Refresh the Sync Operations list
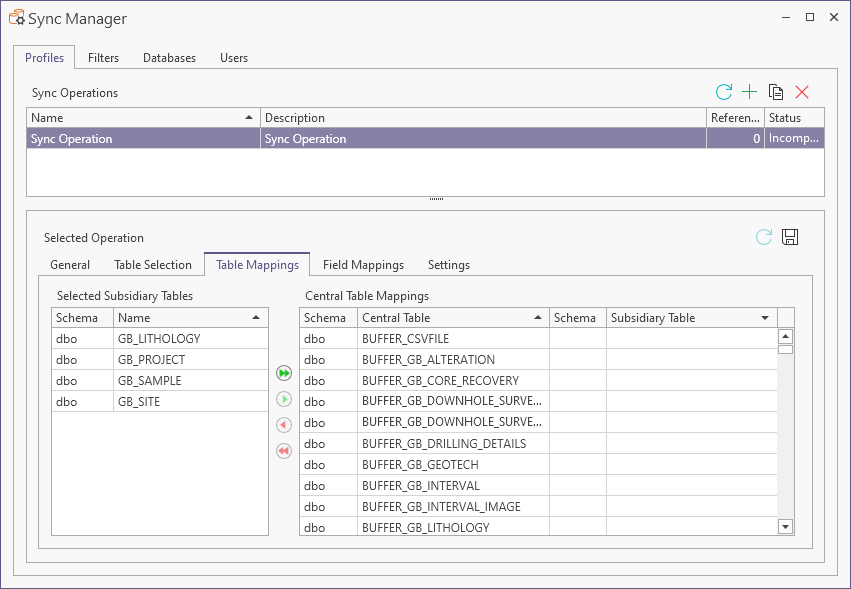Viewport: 851px width, 589px height. click(724, 92)
